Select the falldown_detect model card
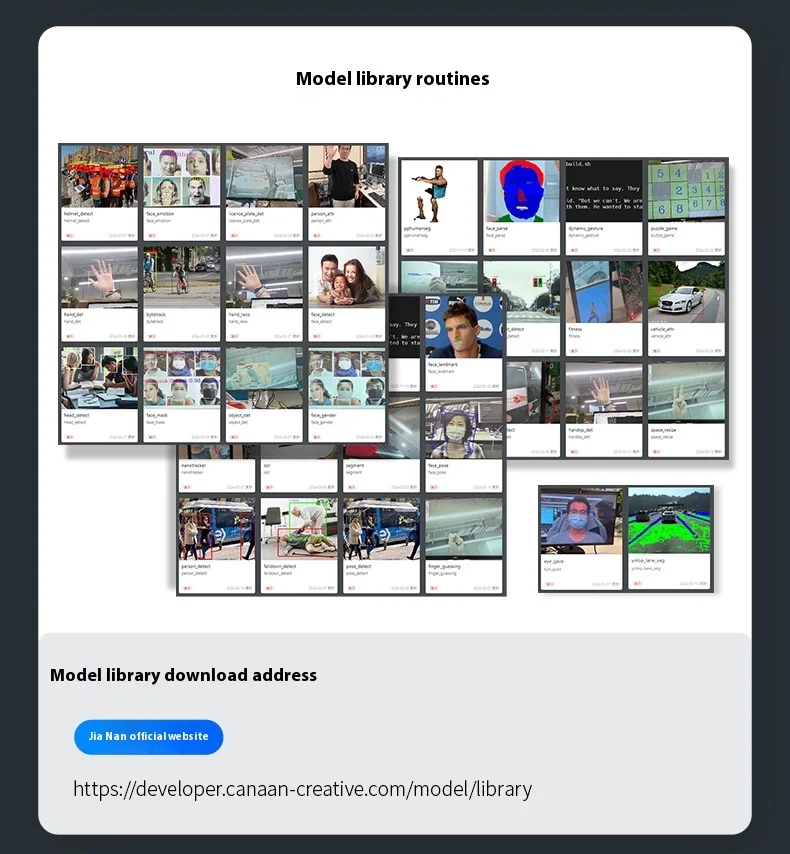 pos(298,530)
